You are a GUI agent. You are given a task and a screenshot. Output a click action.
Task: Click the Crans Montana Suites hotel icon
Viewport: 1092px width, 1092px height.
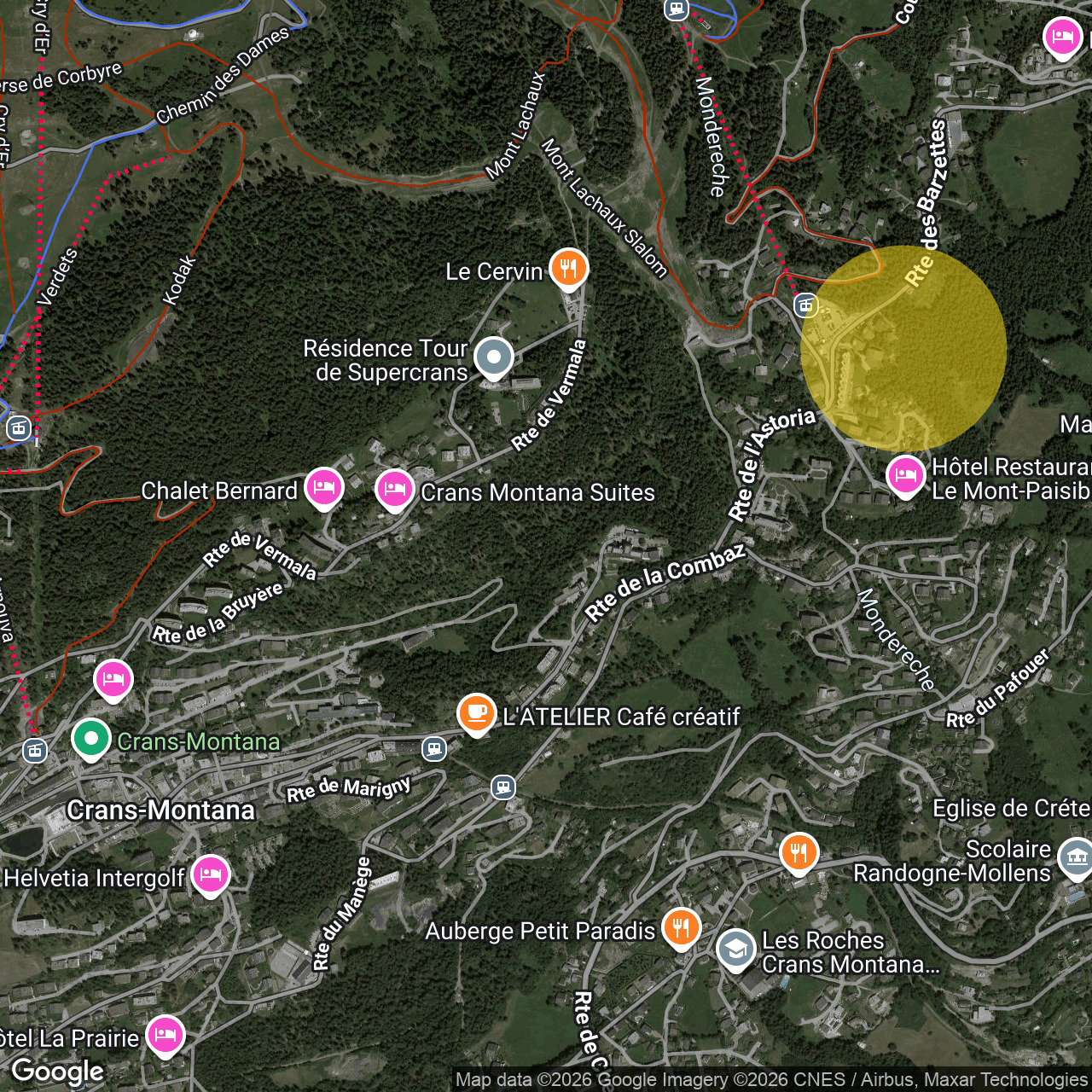click(x=394, y=489)
